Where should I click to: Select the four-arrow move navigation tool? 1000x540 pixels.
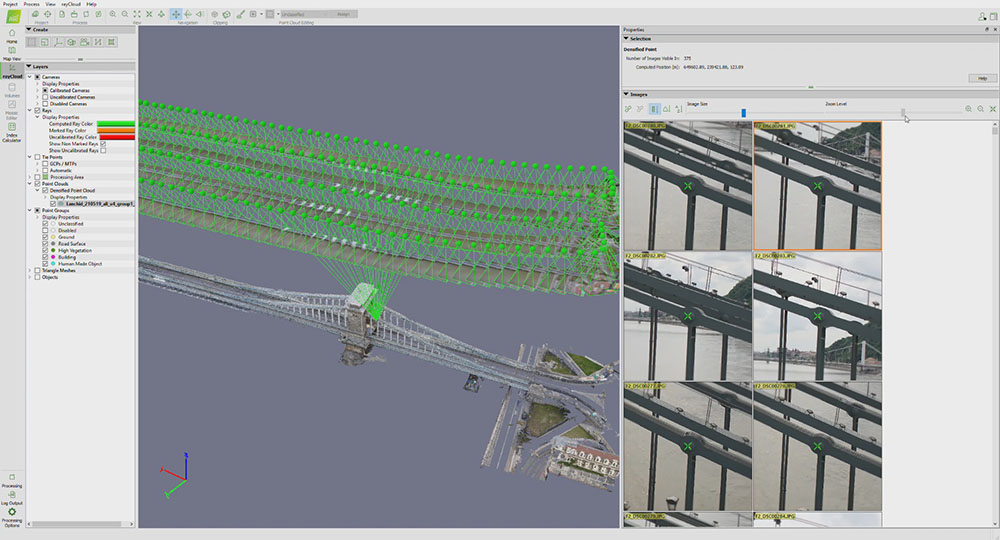coord(176,14)
